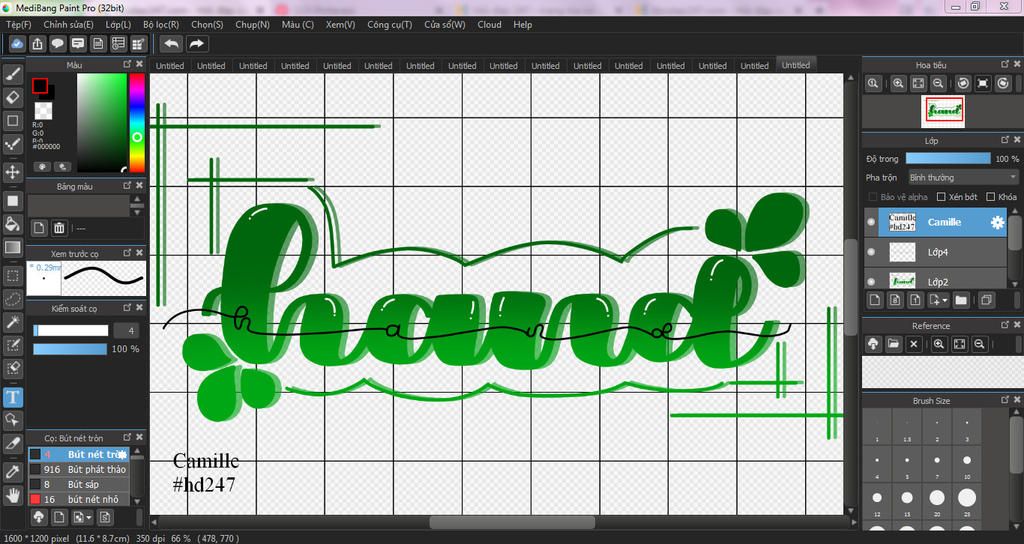Open the Help menu
This screenshot has width=1024, height=544.
(522, 25)
